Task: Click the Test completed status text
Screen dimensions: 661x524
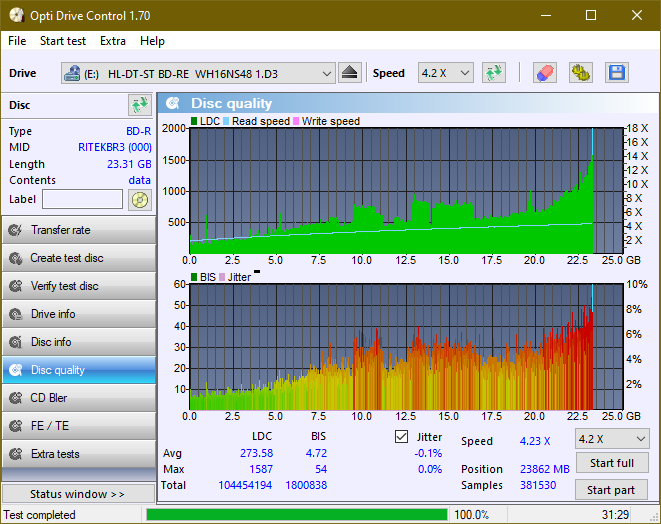Action: point(40,515)
